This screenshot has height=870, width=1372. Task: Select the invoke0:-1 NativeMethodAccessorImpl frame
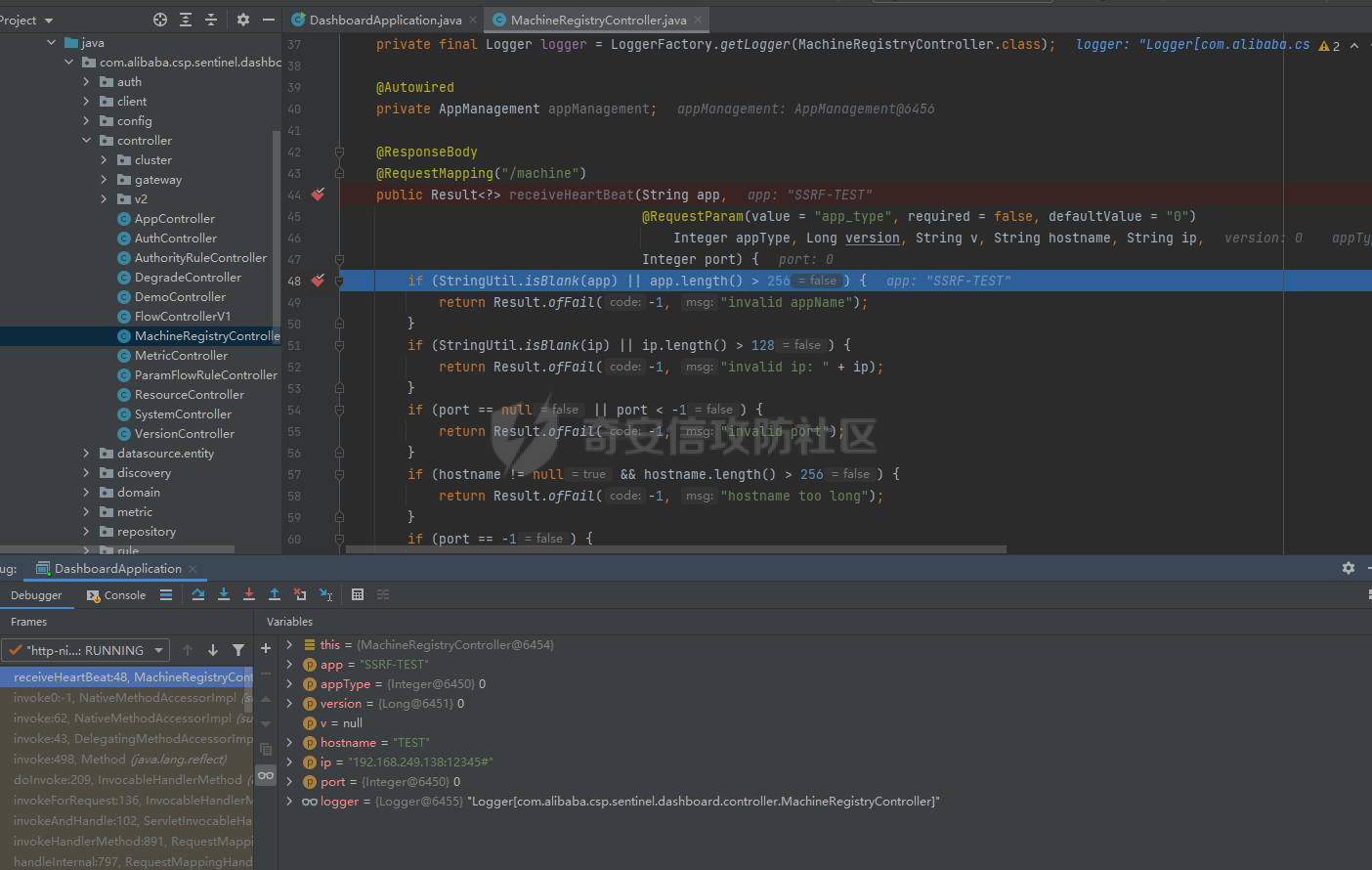[127, 697]
